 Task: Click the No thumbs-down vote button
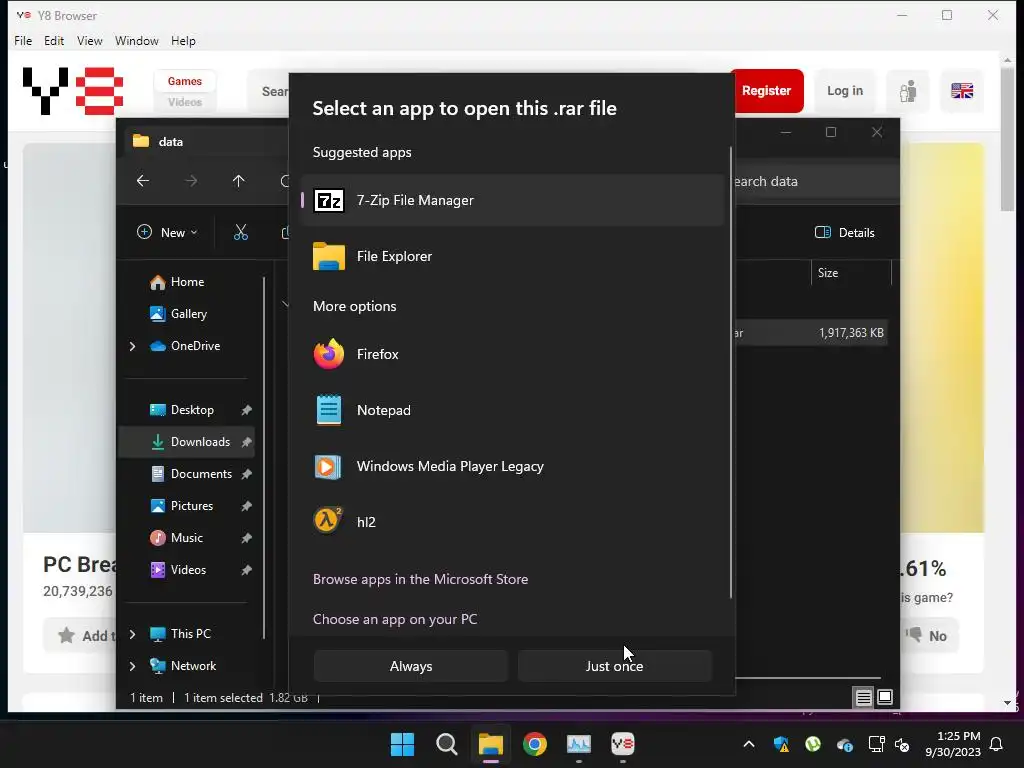point(929,635)
